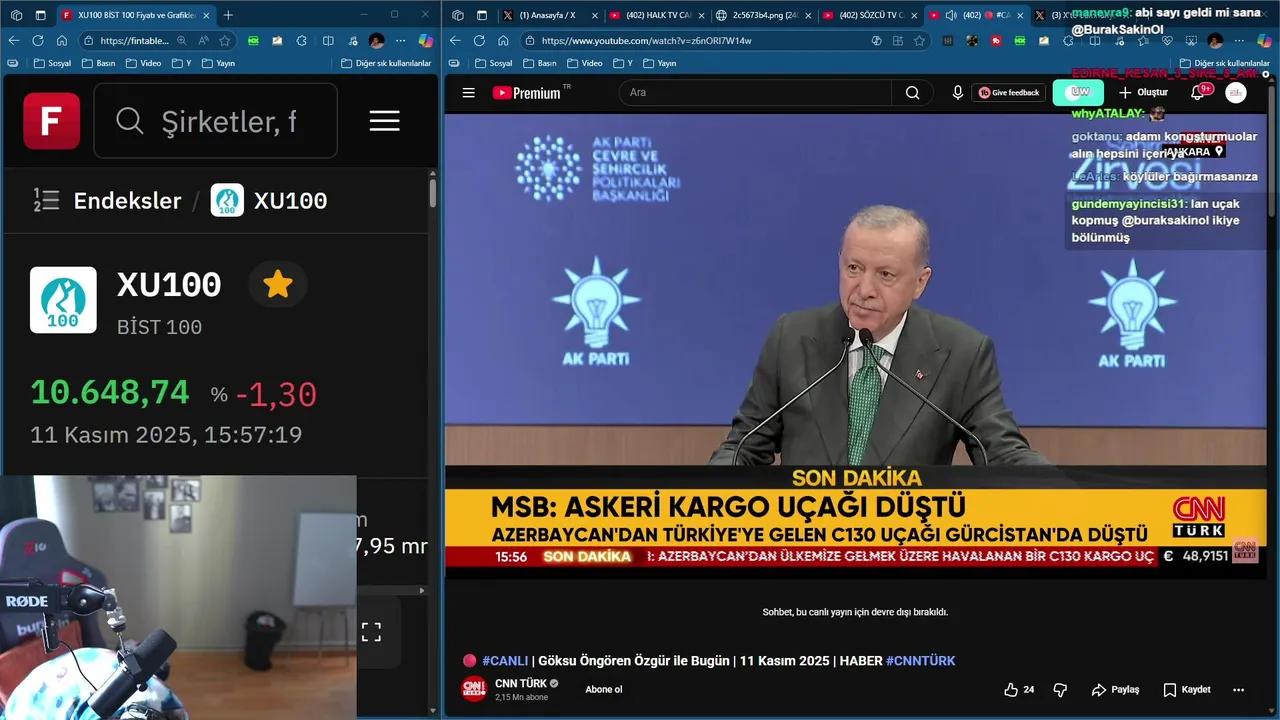Image resolution: width=1280 pixels, height=720 pixels.
Task: Dislike the CNN TÜRK video
Action: 1060,689
